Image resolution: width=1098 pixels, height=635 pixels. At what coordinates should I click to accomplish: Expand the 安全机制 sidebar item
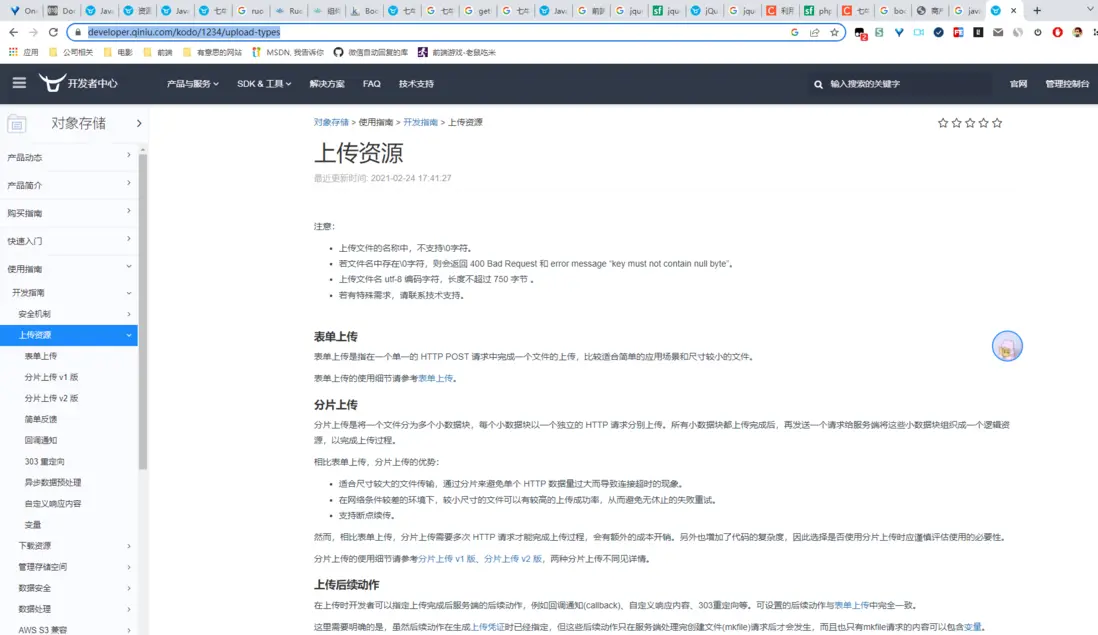click(x=69, y=314)
